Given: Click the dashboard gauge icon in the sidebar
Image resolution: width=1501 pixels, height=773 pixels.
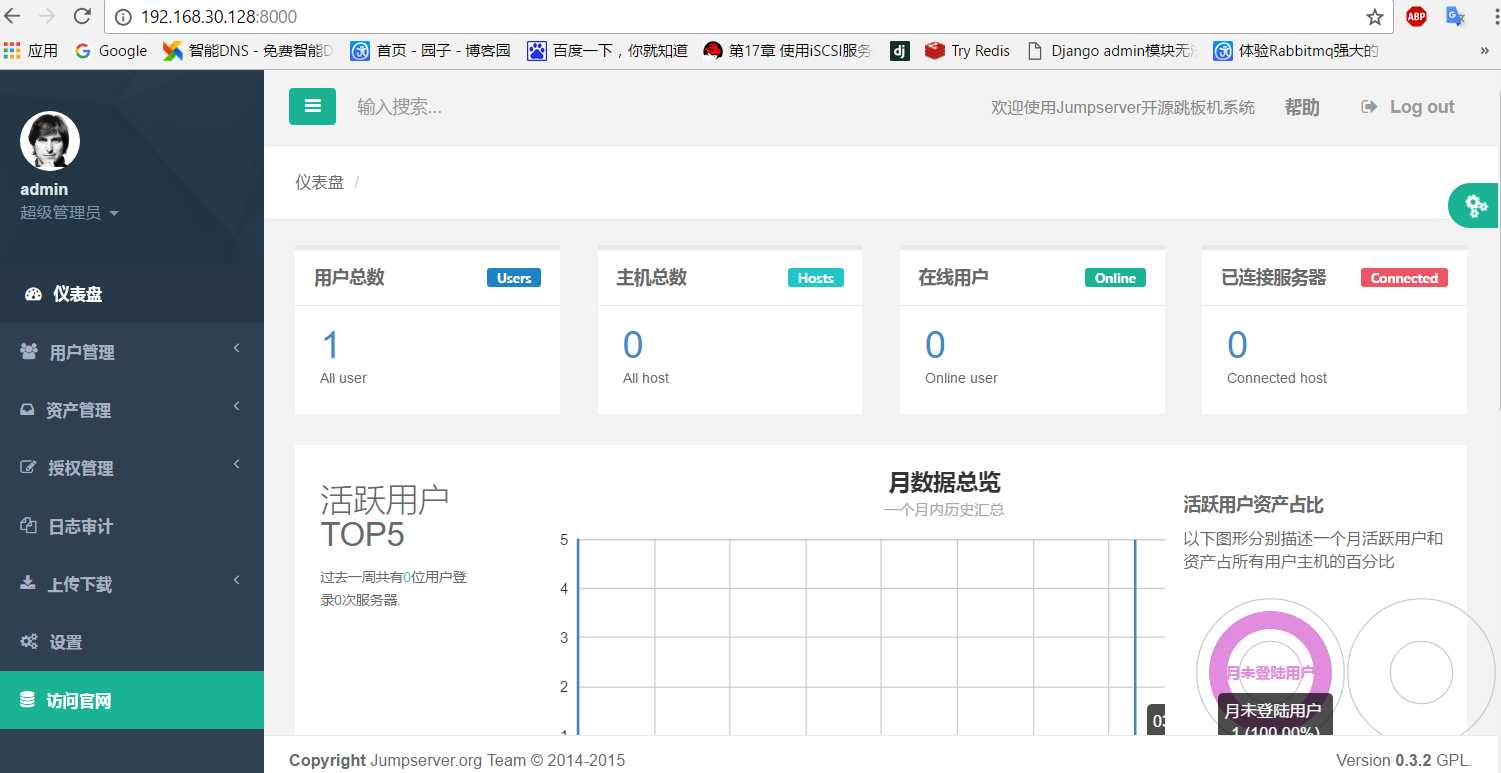Looking at the screenshot, I should tap(34, 294).
